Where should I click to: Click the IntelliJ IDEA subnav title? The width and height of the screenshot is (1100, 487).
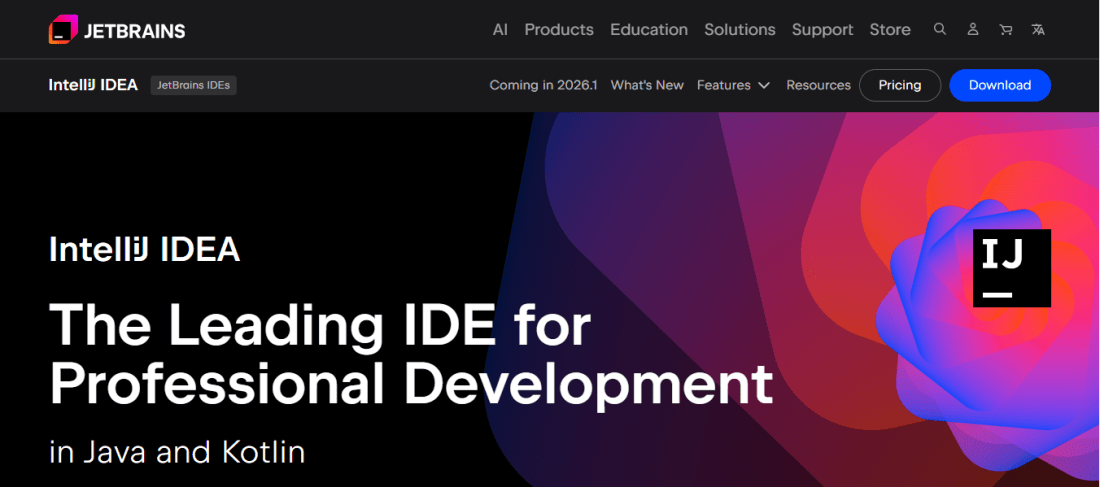pos(93,85)
